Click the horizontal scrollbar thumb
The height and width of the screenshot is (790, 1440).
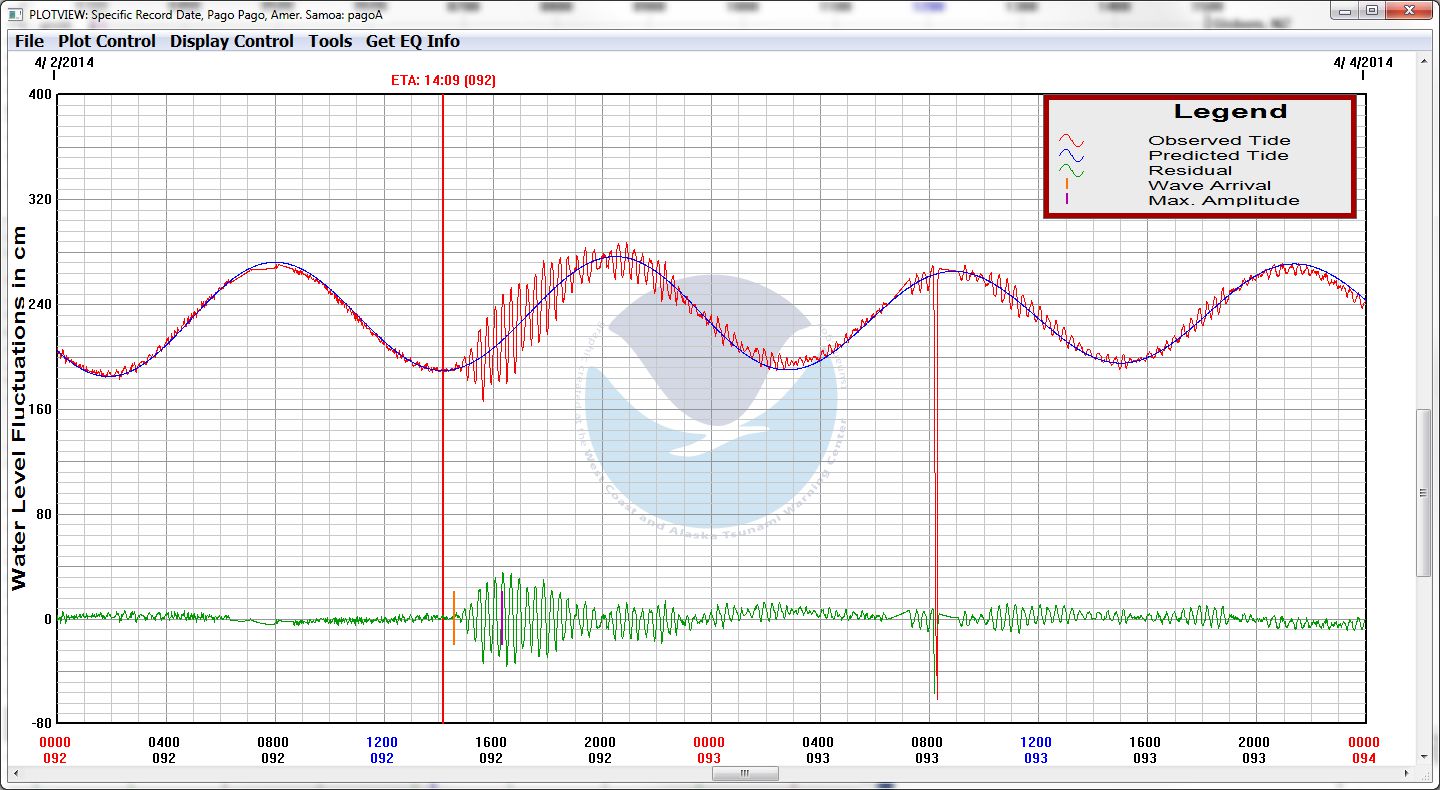pos(744,774)
